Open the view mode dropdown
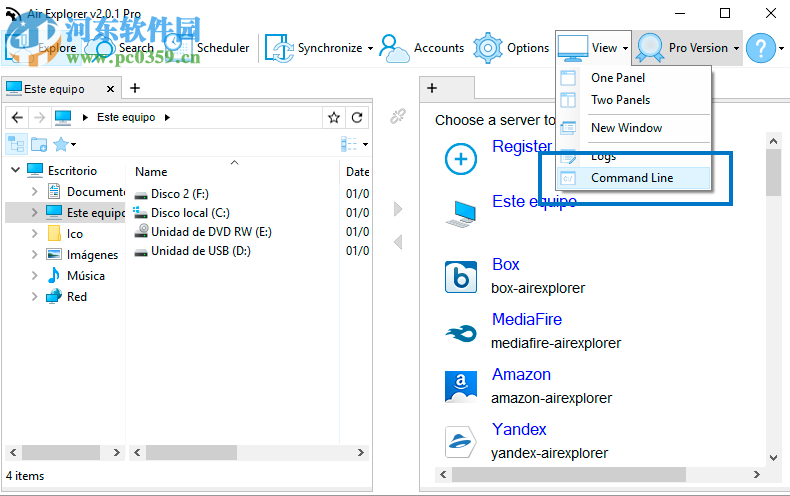Screen dimensions: 790x496 click(x=351, y=144)
